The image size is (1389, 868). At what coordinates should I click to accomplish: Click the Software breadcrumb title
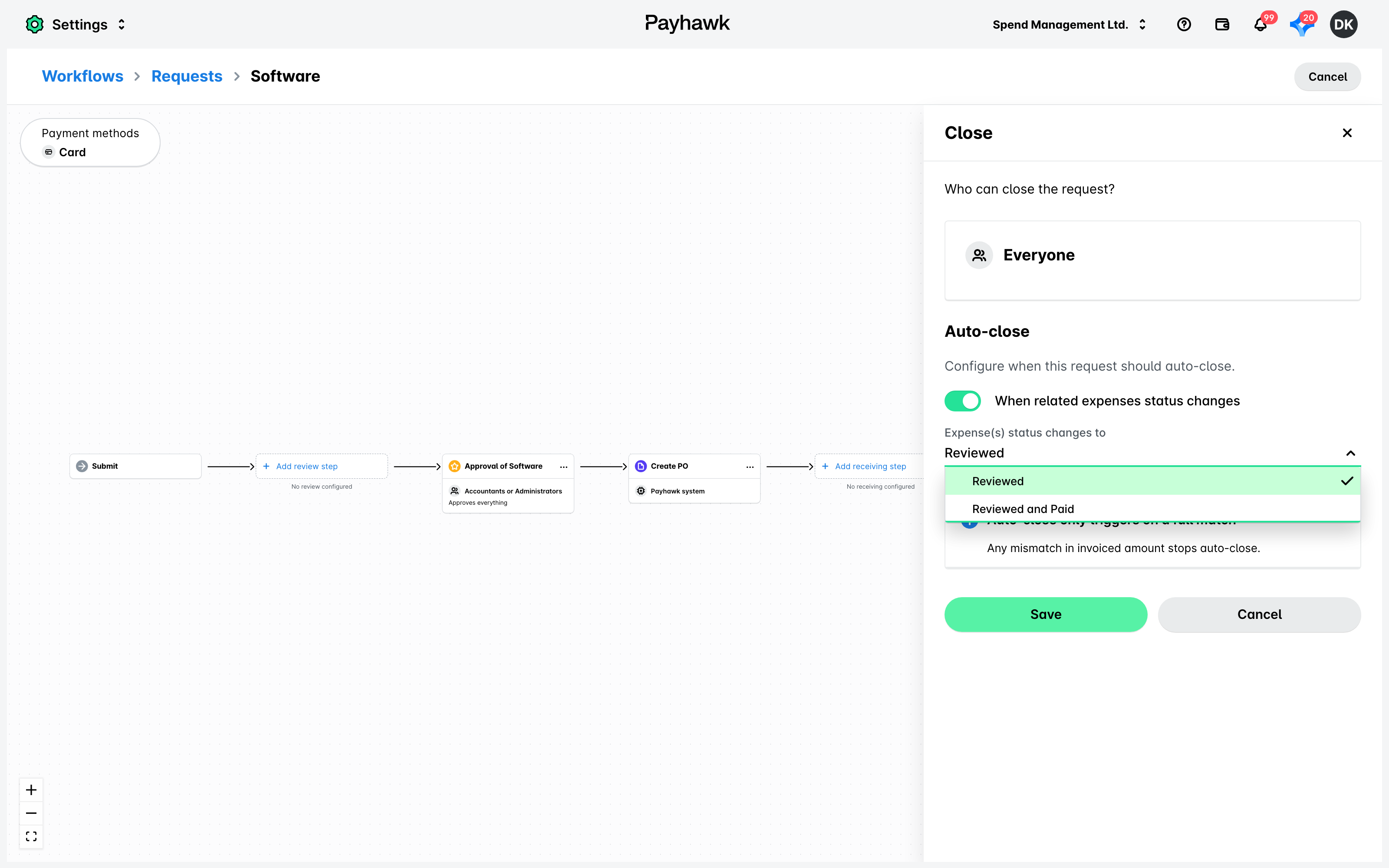pos(285,76)
